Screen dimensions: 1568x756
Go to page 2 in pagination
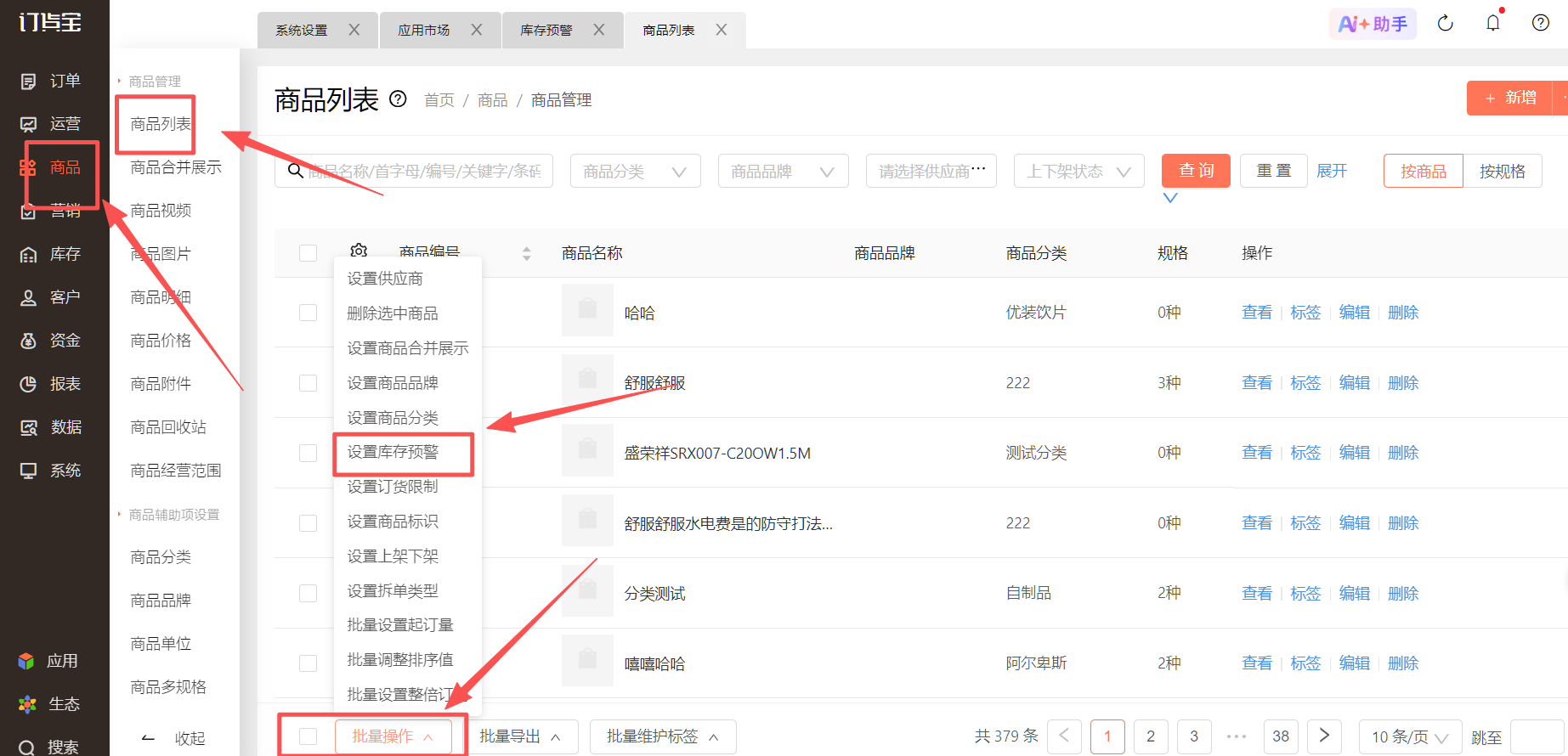(1151, 736)
